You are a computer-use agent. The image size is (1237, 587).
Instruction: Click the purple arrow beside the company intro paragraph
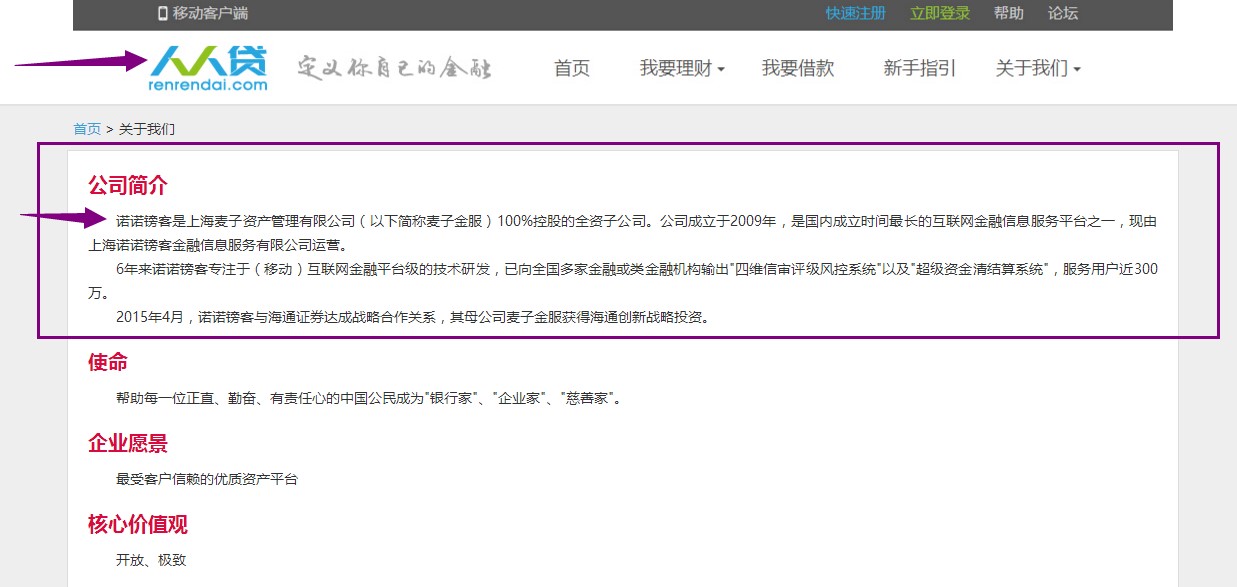(63, 217)
